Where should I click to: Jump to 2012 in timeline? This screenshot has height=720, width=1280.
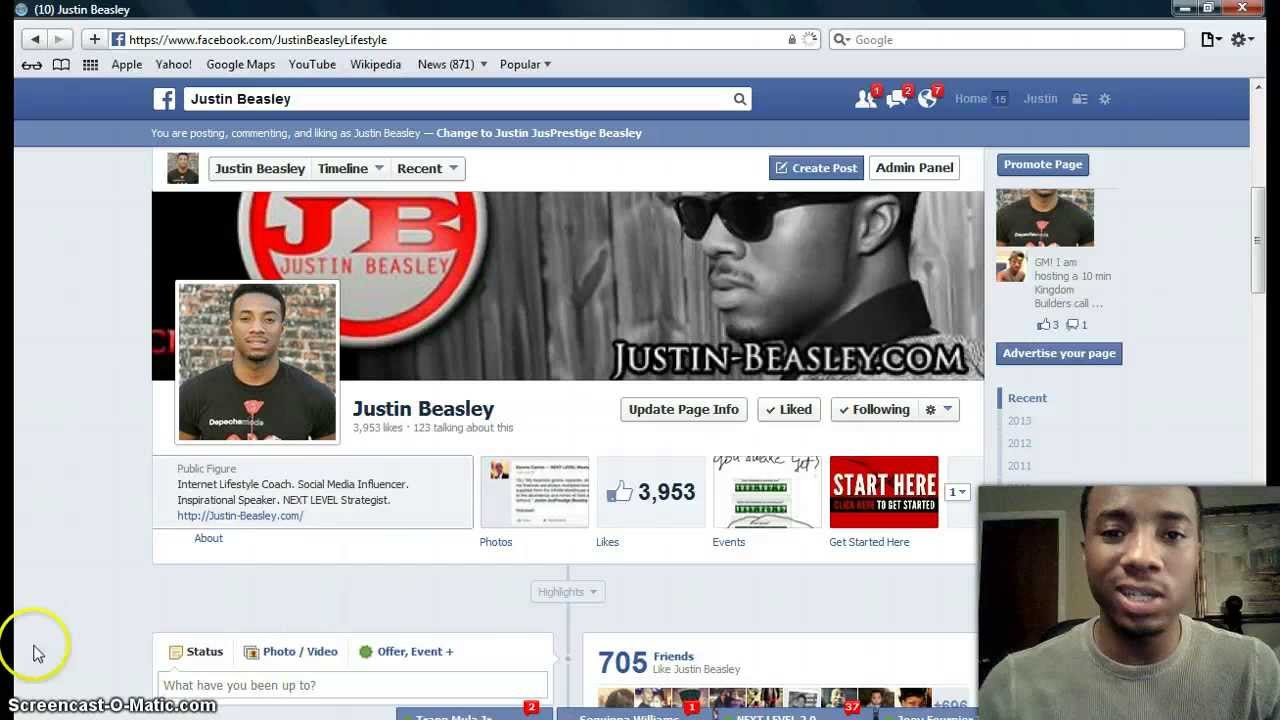(x=1019, y=443)
